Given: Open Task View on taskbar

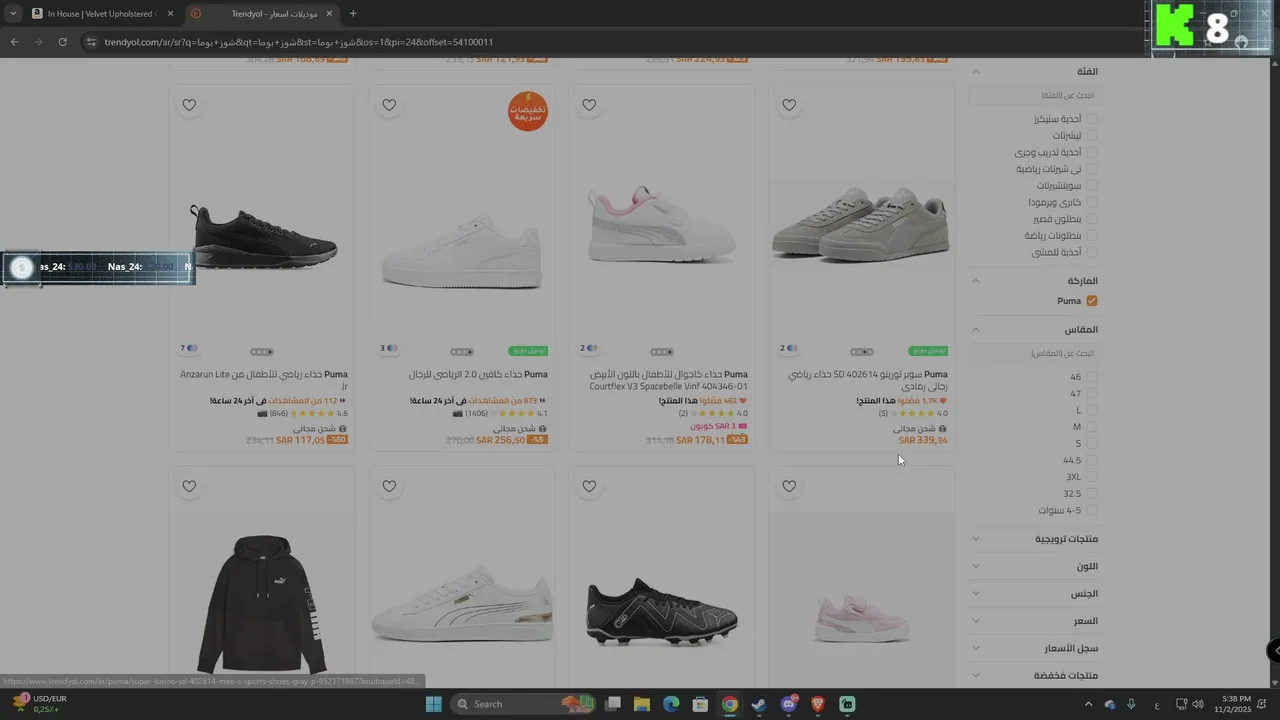Looking at the screenshot, I should tap(613, 704).
